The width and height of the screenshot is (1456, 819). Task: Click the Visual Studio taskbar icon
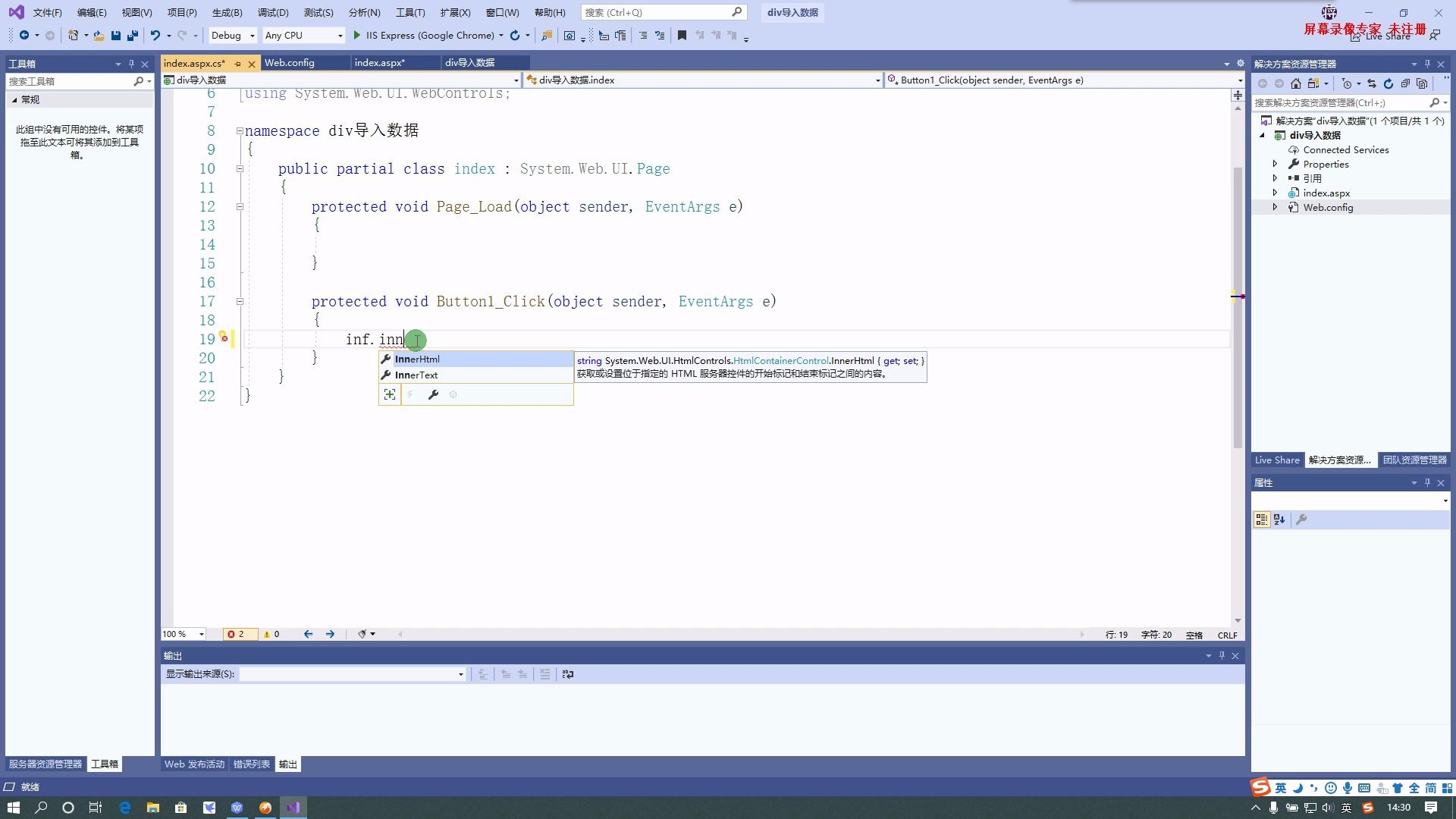[x=293, y=808]
